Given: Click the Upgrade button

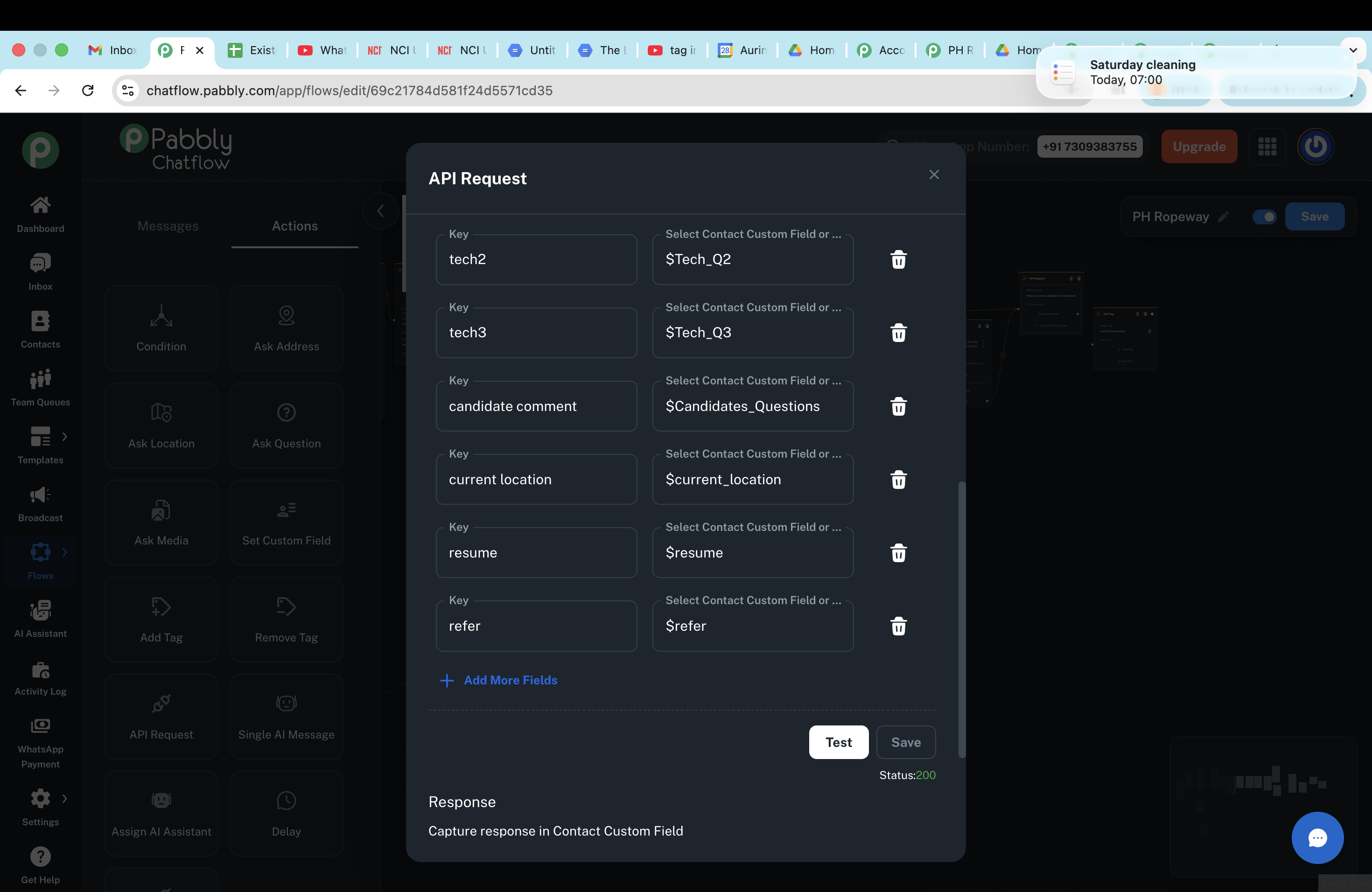Looking at the screenshot, I should (x=1199, y=146).
